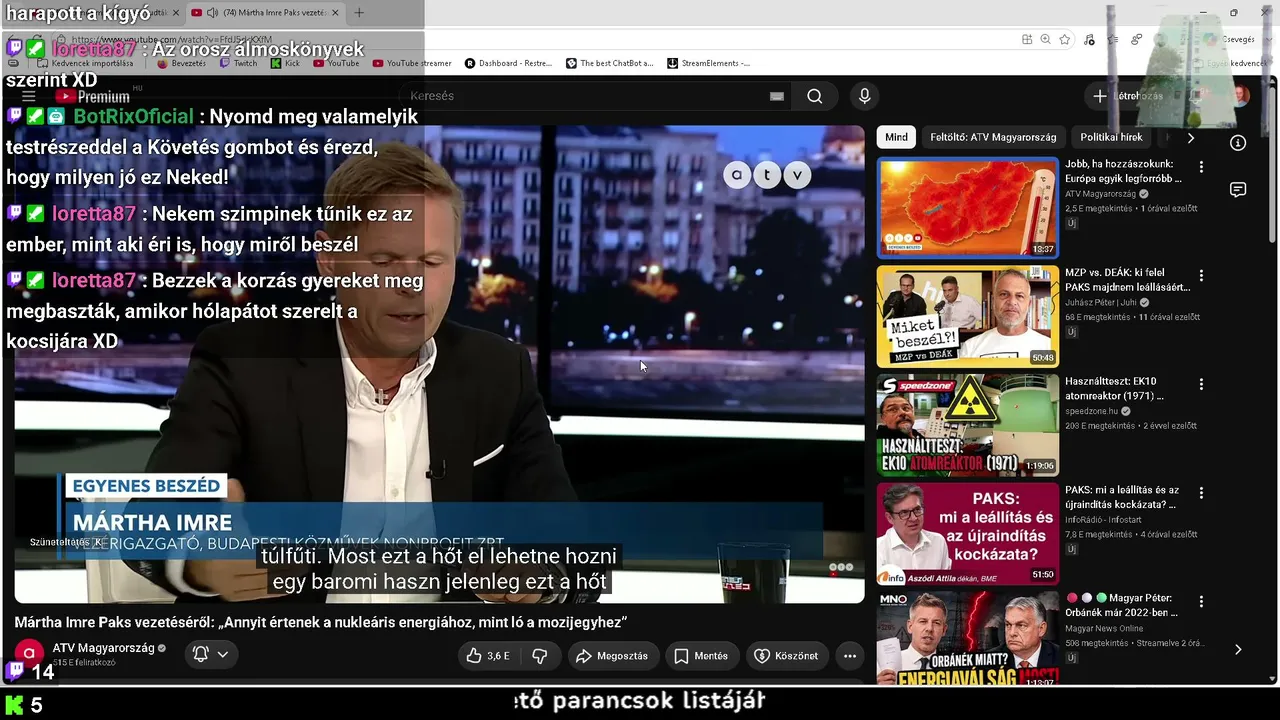Open options for 'PAKS: mi a leállítás' video
This screenshot has width=1280, height=720.
[x=1201, y=493]
